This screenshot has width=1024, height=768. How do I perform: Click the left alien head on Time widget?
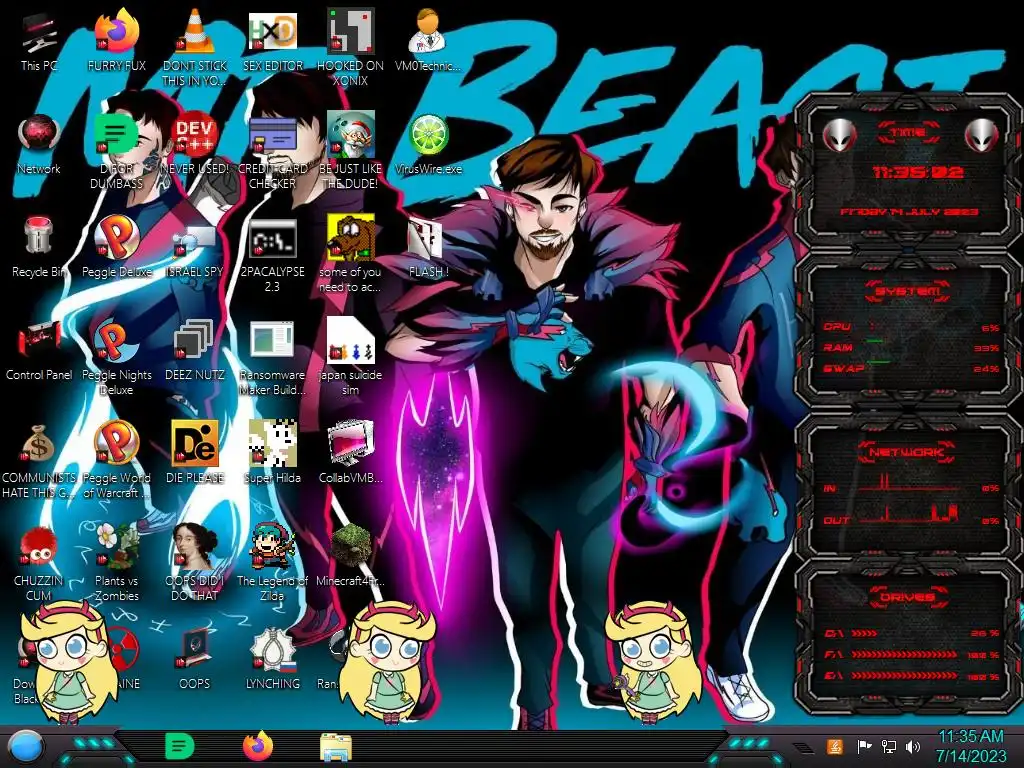click(839, 135)
